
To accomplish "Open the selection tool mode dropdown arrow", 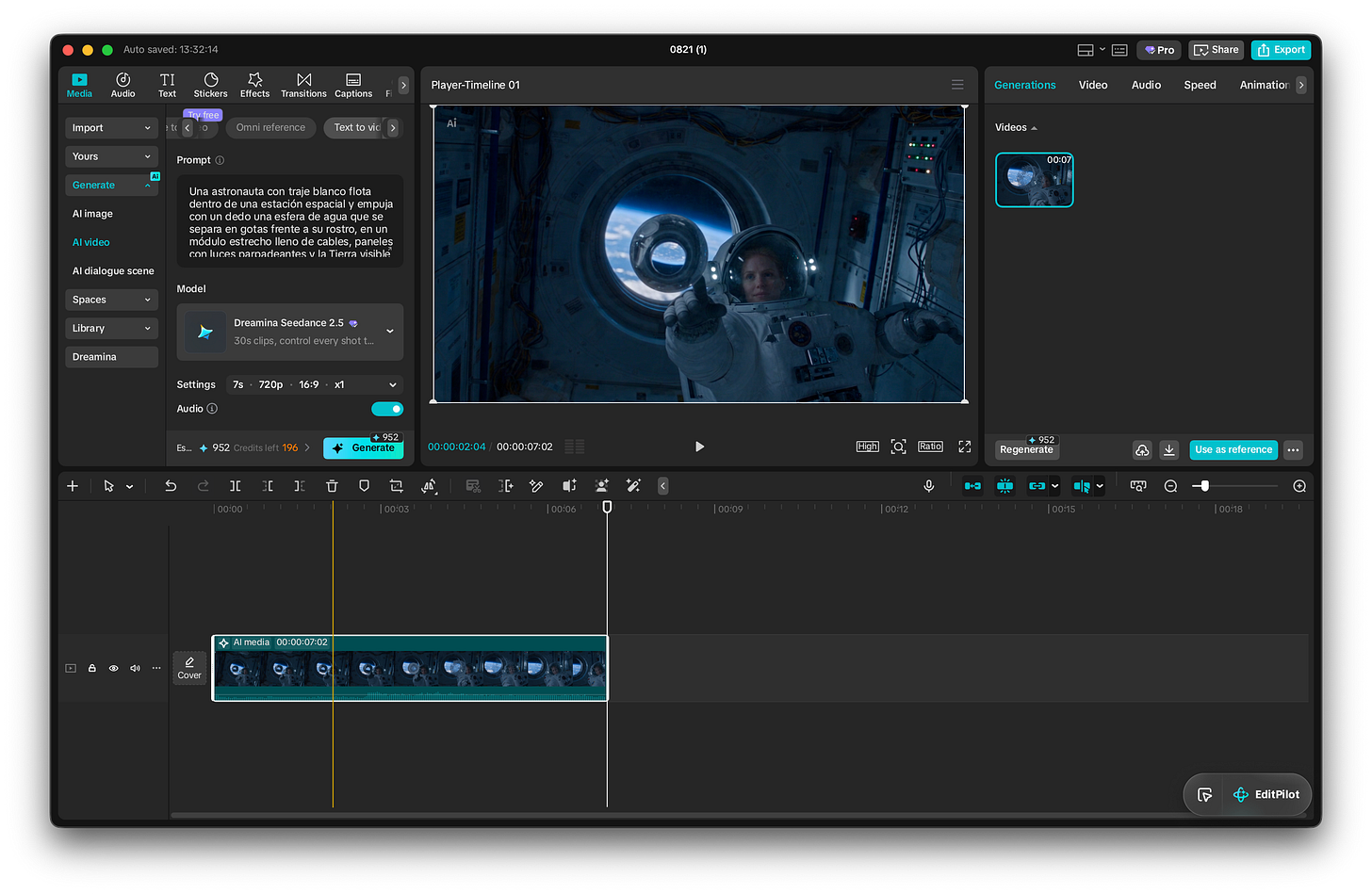I will (x=130, y=487).
